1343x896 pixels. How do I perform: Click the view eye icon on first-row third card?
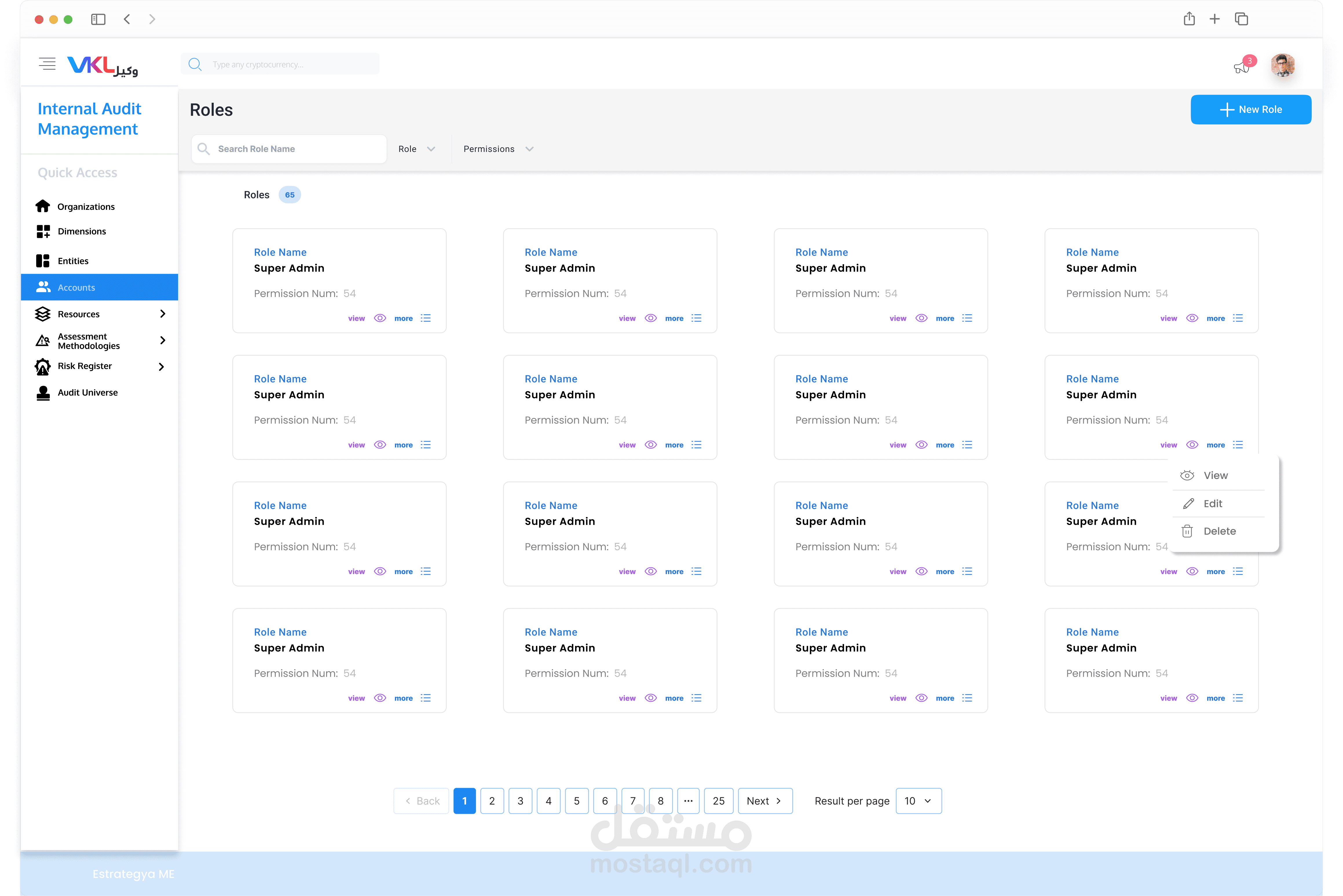pyautogui.click(x=921, y=318)
